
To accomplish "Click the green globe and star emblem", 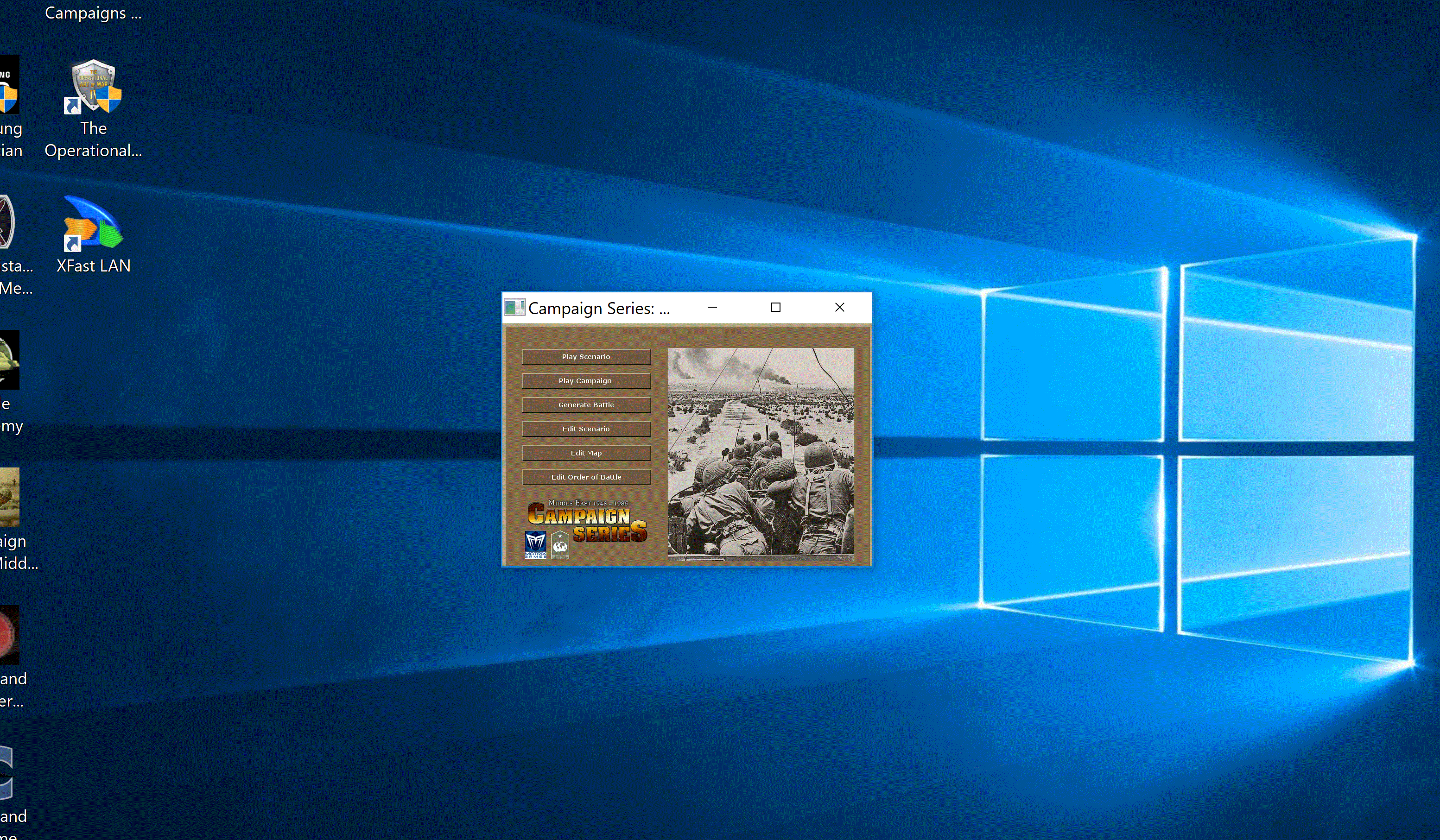I will click(560, 544).
